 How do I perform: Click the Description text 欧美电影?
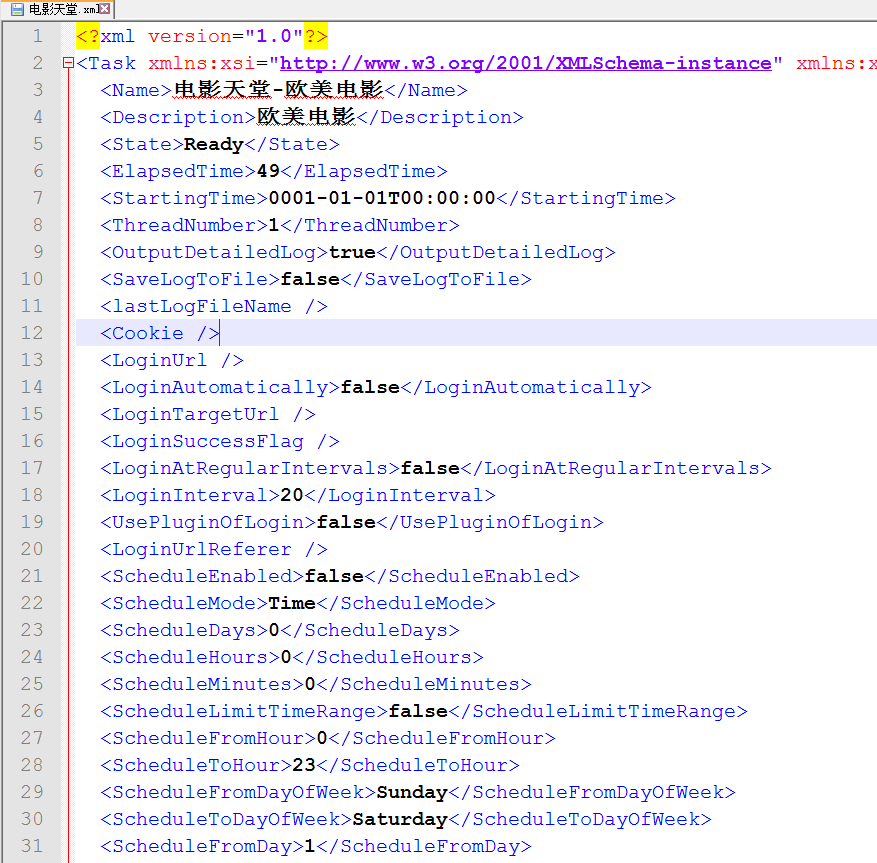coord(307,117)
